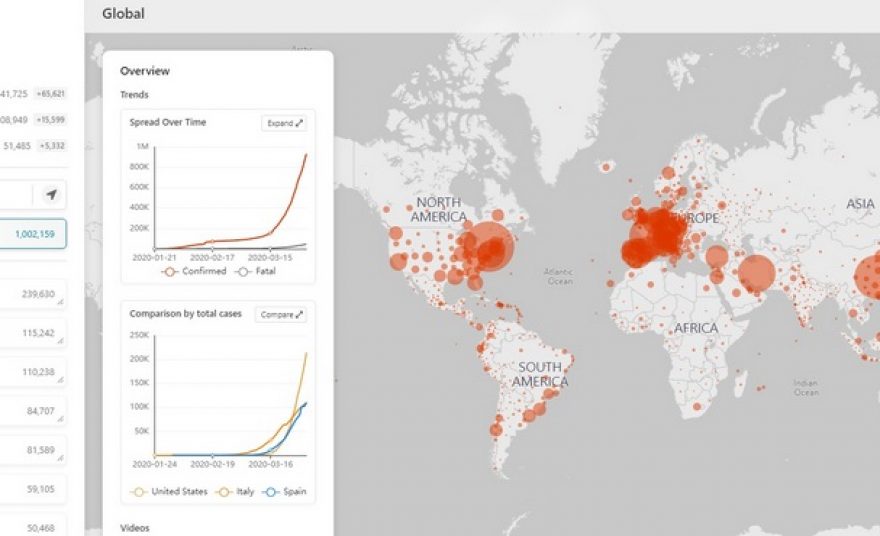
Task: Open the row with 110,238 cases
Action: (x=33, y=371)
